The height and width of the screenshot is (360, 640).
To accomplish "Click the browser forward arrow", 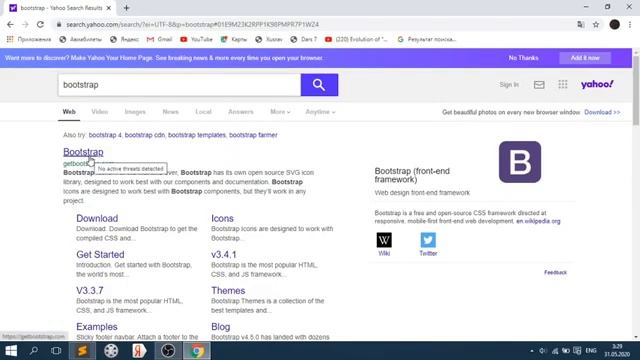I will tap(25, 24).
